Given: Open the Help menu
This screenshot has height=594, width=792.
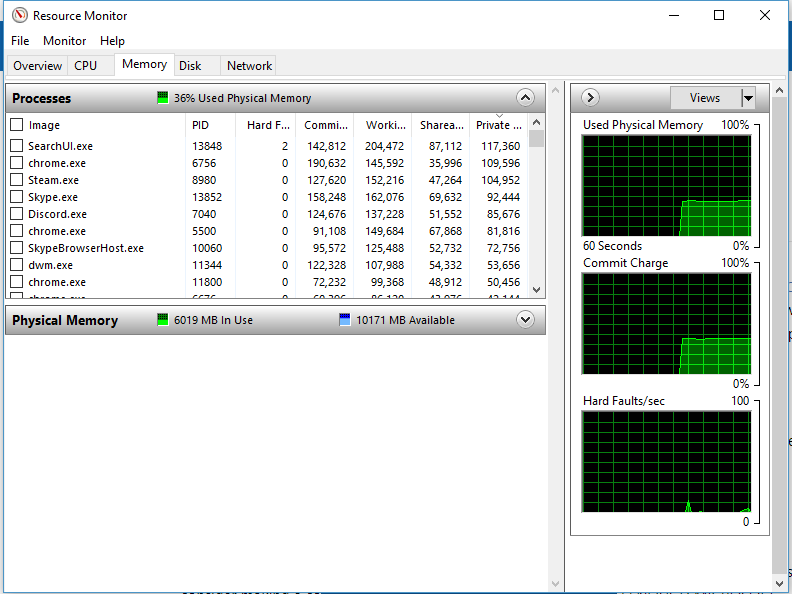Looking at the screenshot, I should [x=112, y=41].
